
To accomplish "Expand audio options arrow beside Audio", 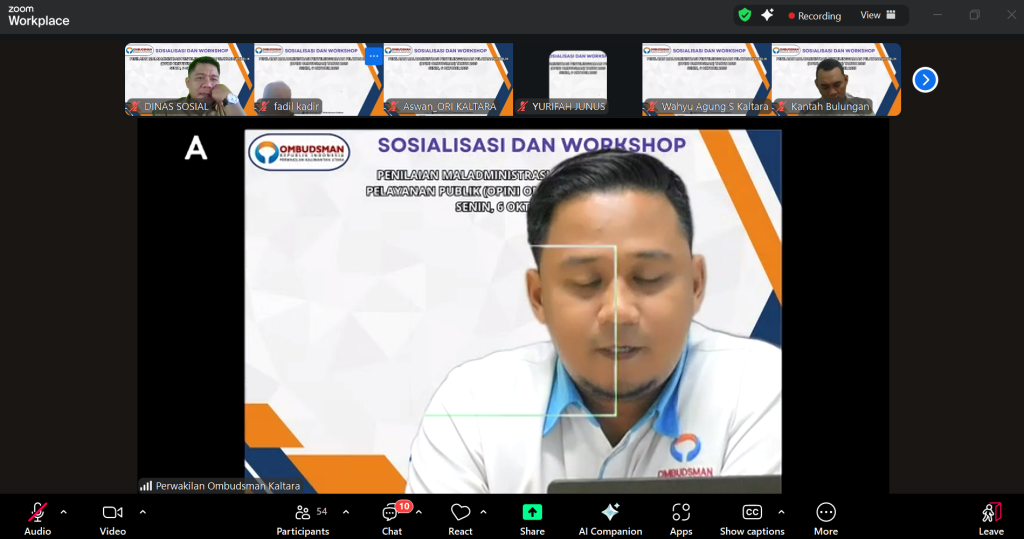I will pos(64,512).
